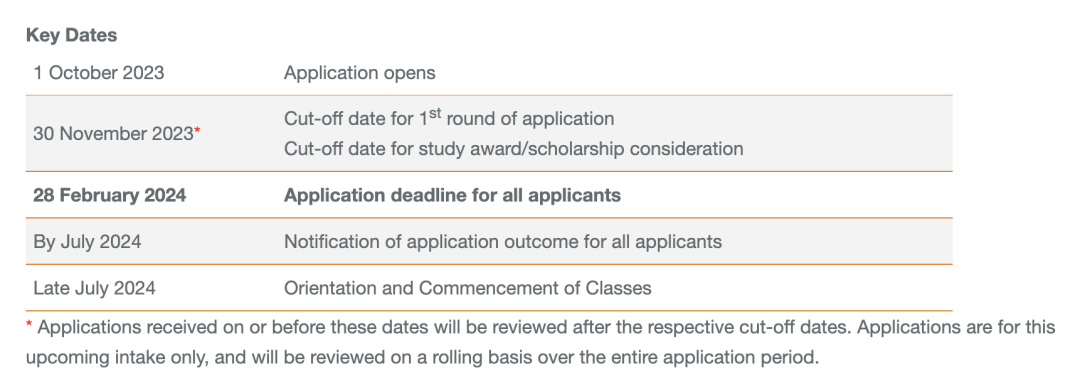Click Application deadline for all applicants
This screenshot has height=383, width=1080.
point(452,196)
